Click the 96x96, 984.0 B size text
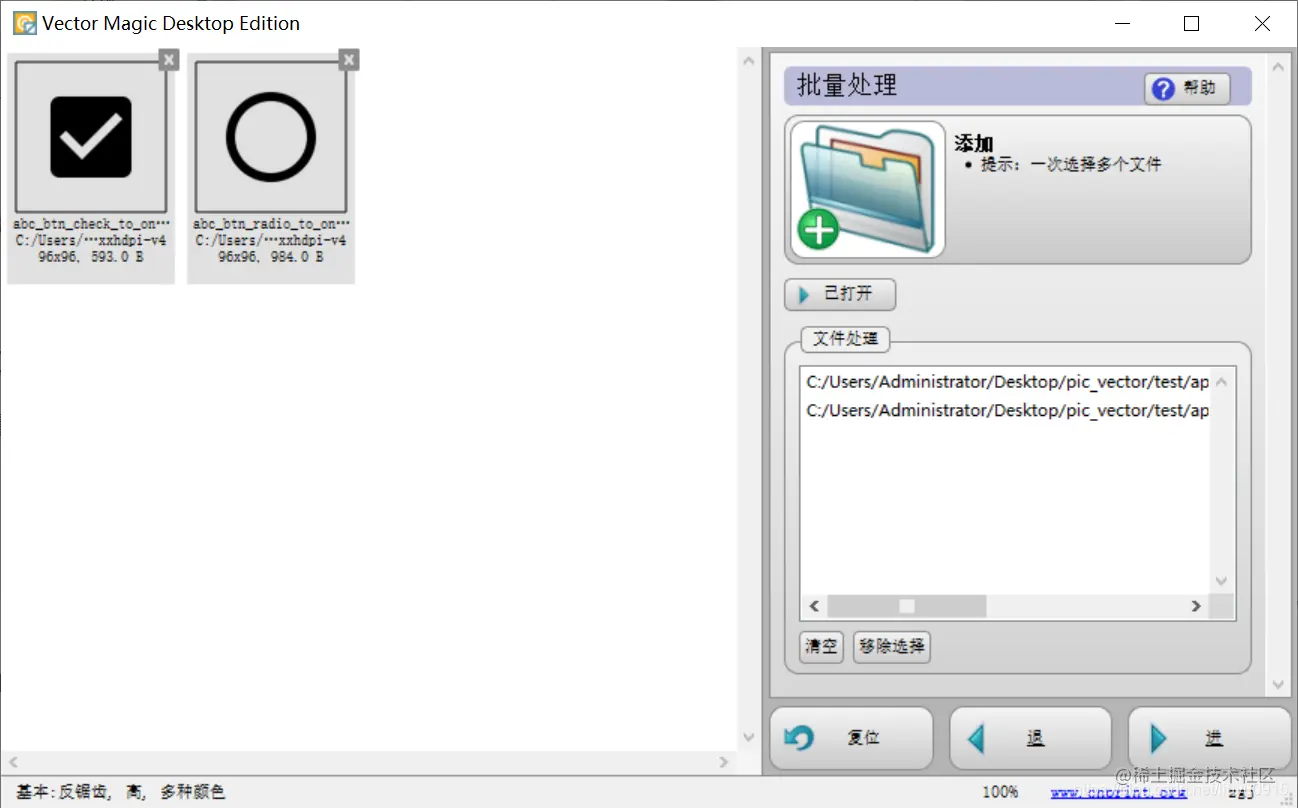This screenshot has width=1298, height=808. [271, 257]
